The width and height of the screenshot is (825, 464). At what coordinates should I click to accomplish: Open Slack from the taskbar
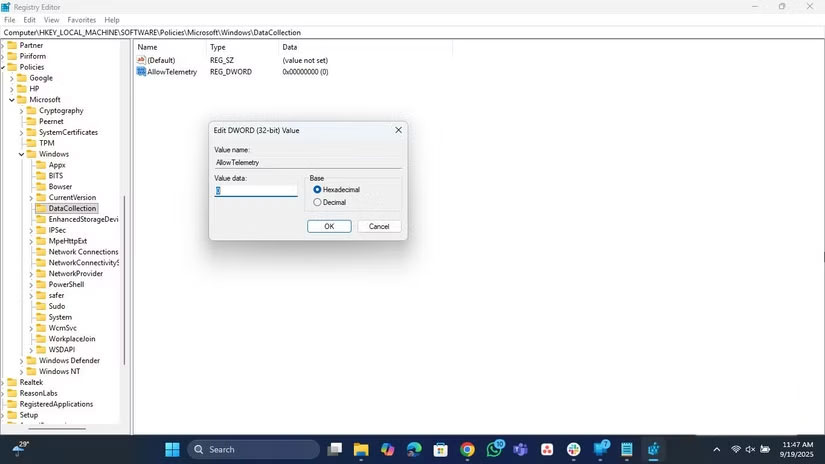click(574, 449)
